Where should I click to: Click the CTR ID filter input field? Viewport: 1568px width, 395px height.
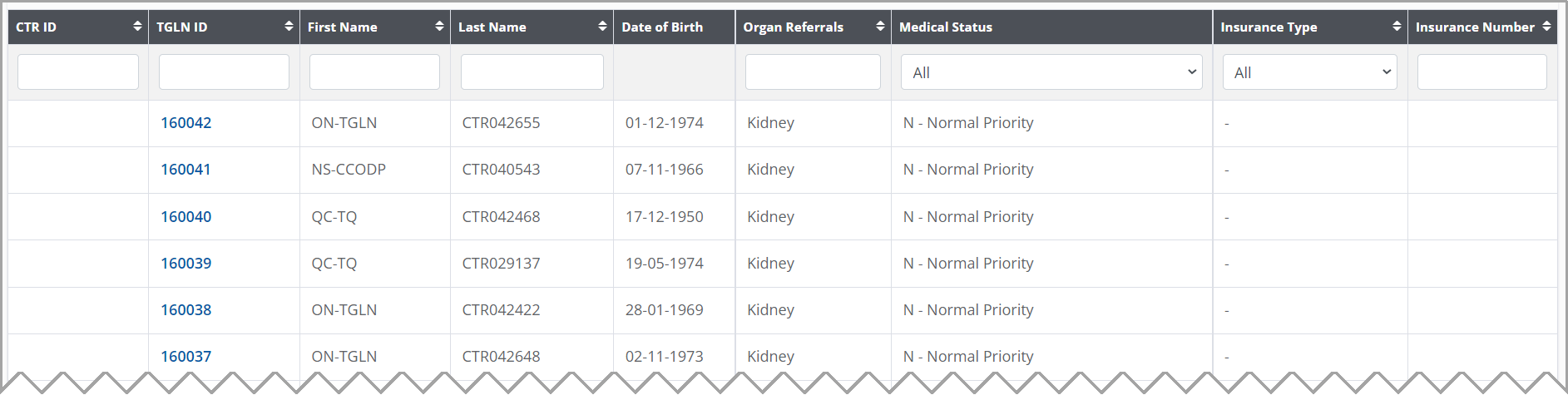coord(78,72)
